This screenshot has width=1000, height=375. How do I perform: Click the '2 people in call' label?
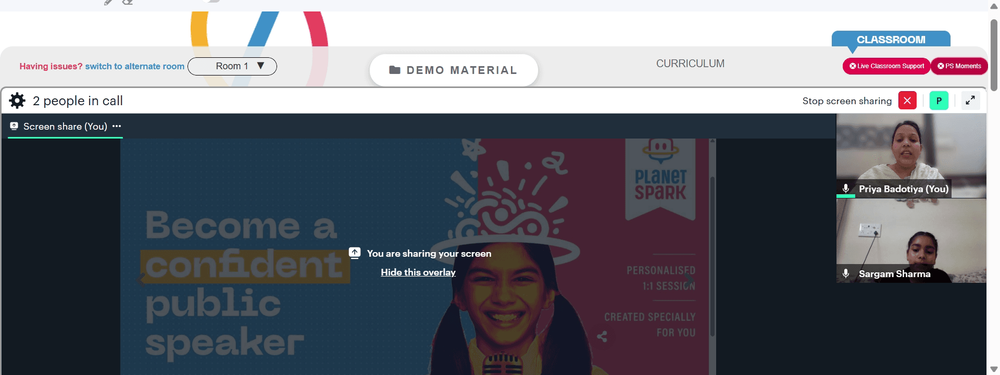pos(78,101)
